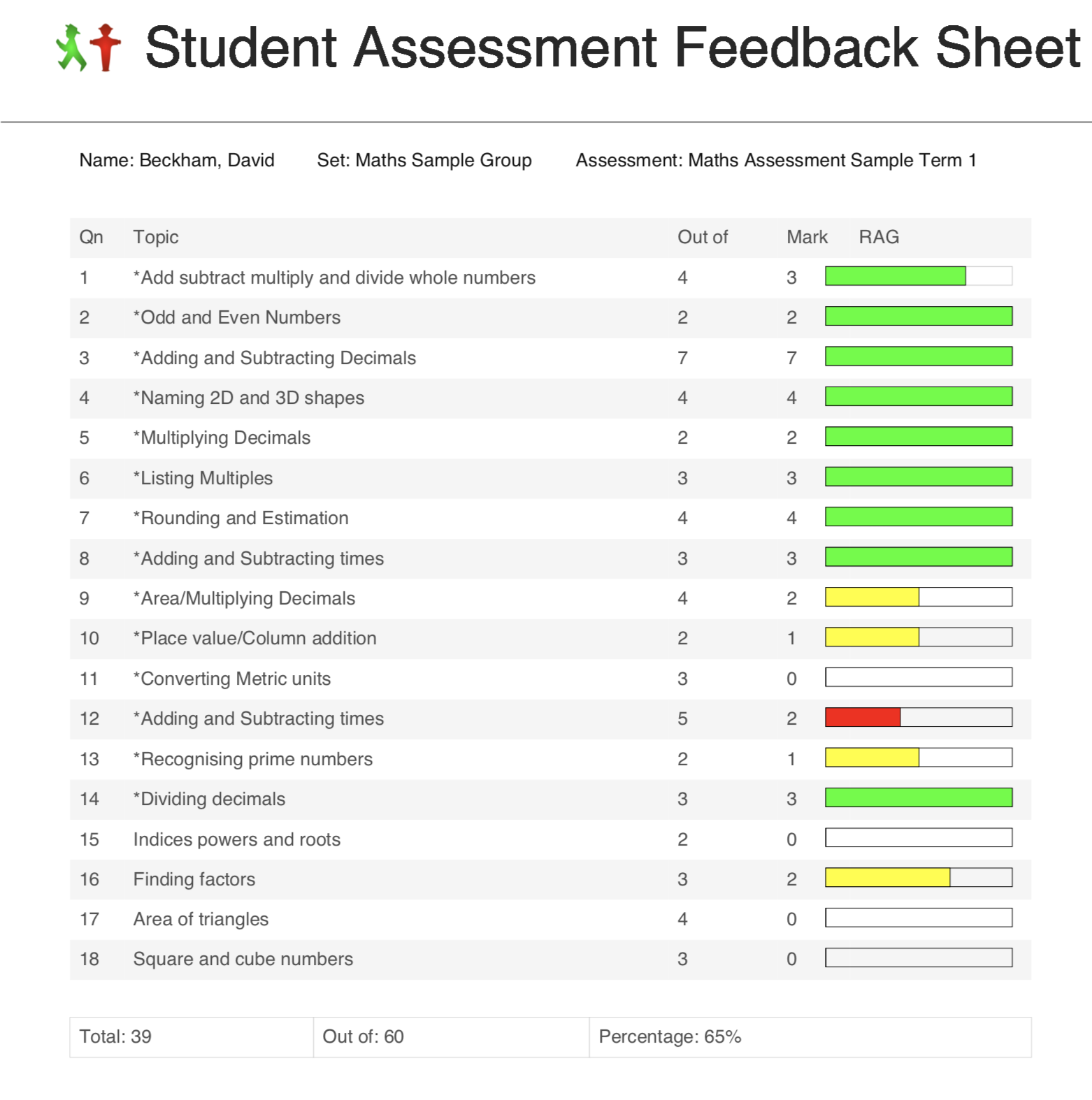Screen dimensions: 1092x1100
Task: Click the red RAG bar for question 12
Action: click(x=863, y=717)
